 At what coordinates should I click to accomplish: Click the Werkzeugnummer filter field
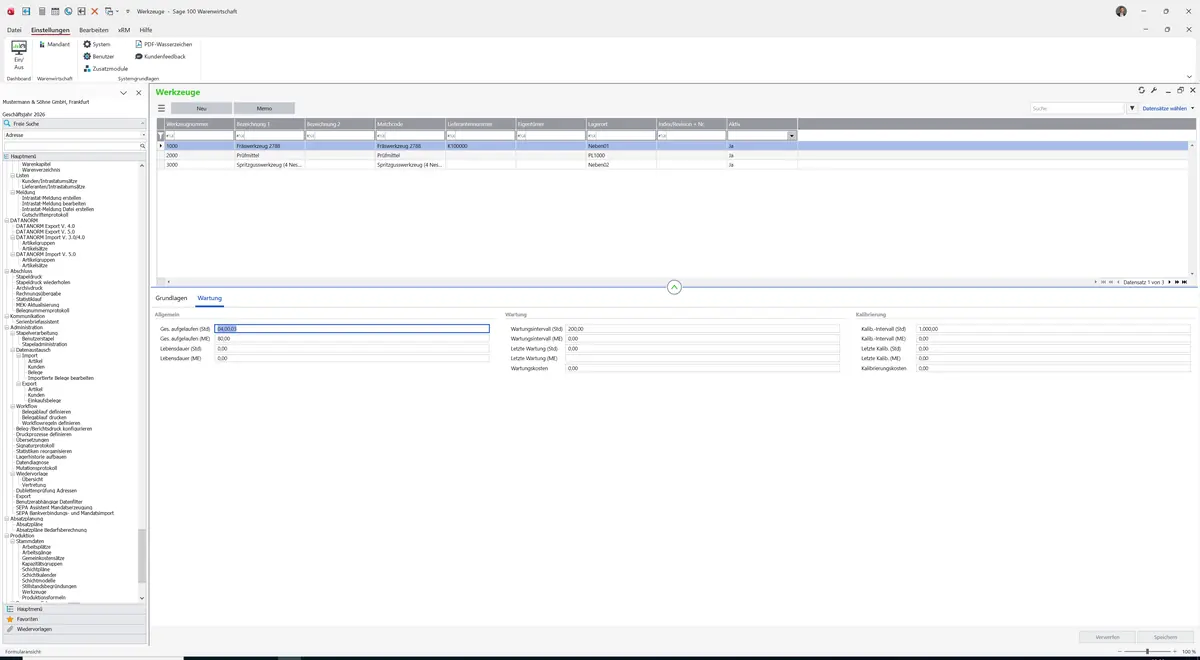tap(199, 135)
